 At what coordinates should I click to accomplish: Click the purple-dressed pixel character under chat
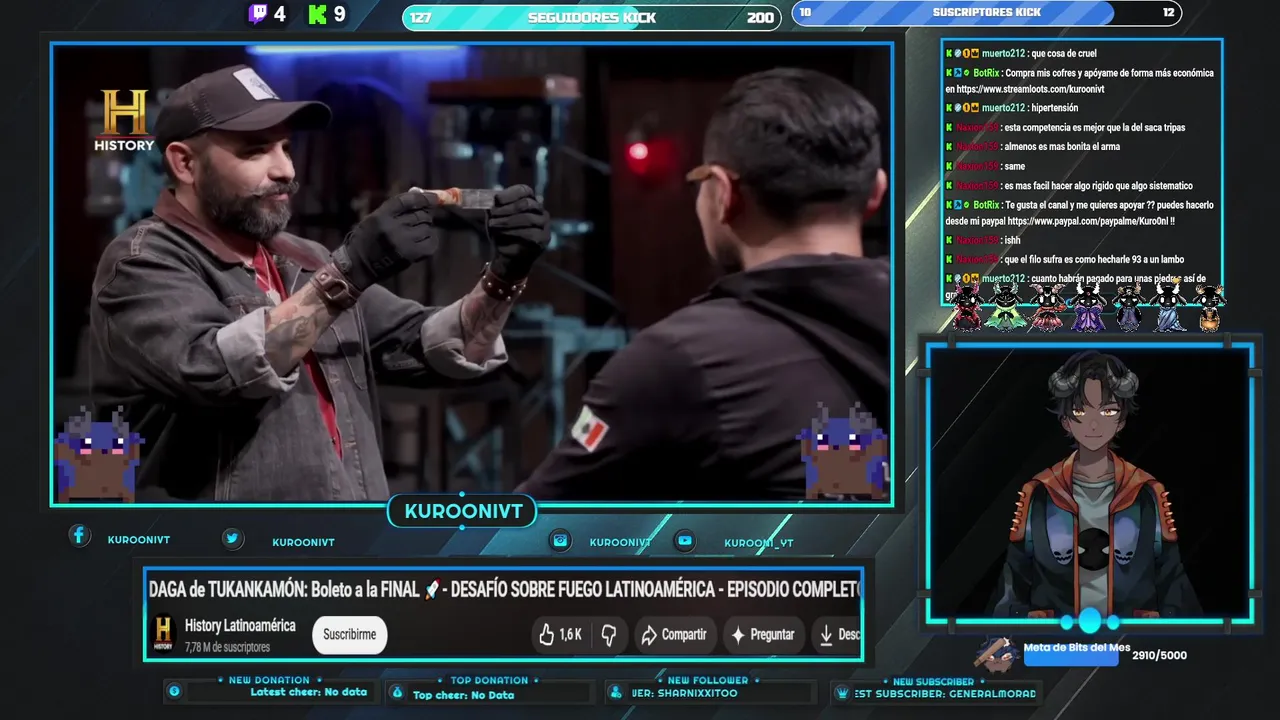(1088, 307)
